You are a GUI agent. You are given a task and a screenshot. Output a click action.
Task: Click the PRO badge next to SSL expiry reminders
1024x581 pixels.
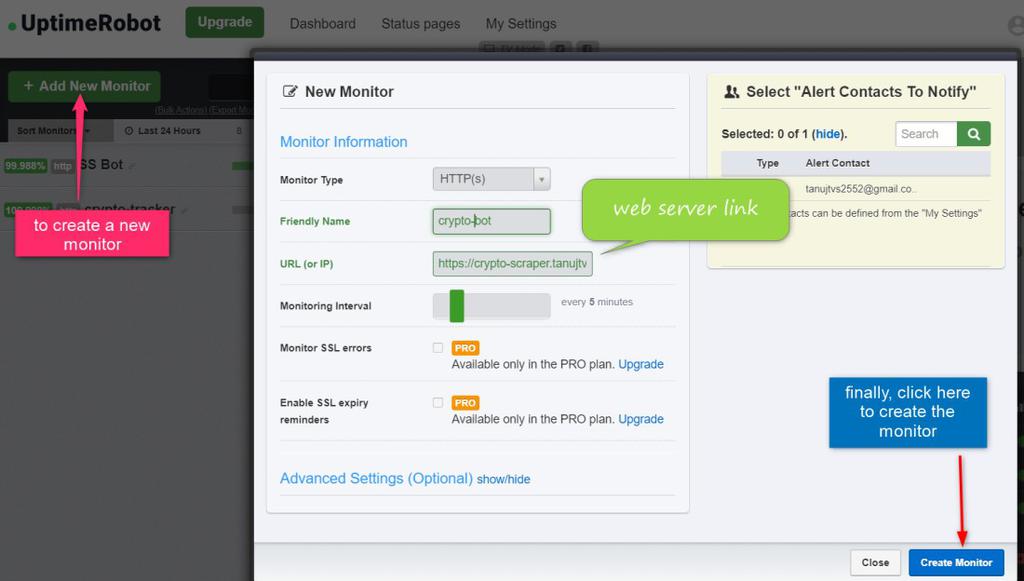pos(465,403)
